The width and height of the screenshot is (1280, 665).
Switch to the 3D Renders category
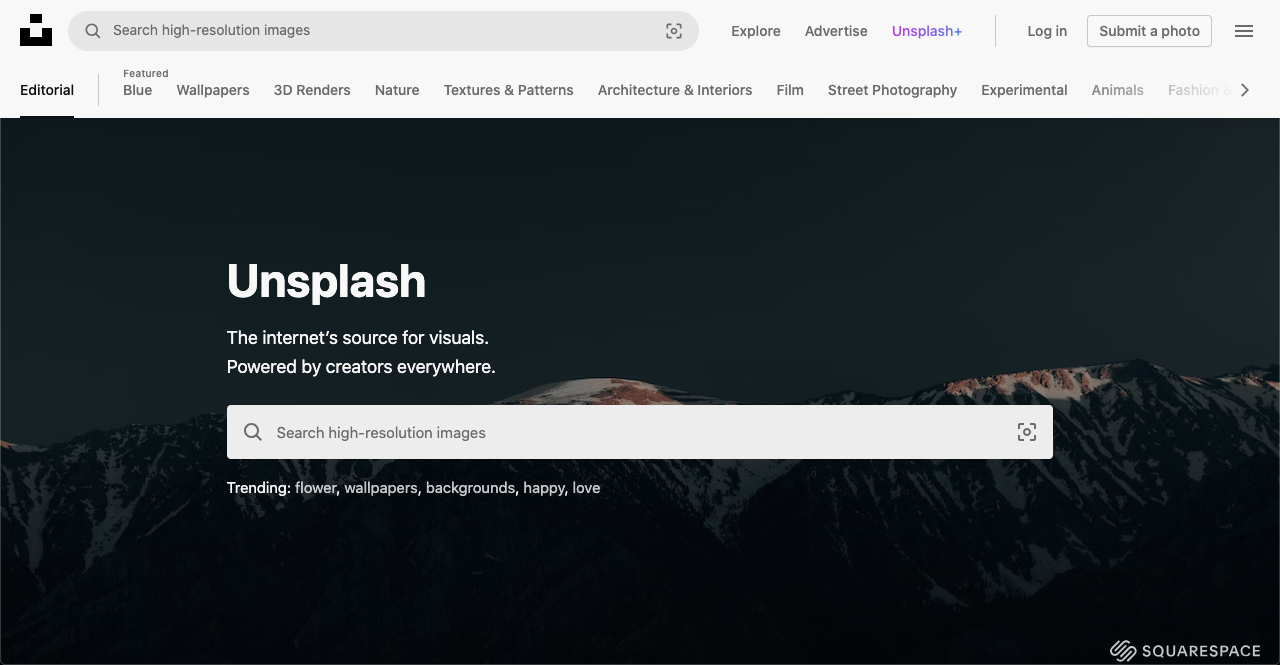pyautogui.click(x=312, y=90)
